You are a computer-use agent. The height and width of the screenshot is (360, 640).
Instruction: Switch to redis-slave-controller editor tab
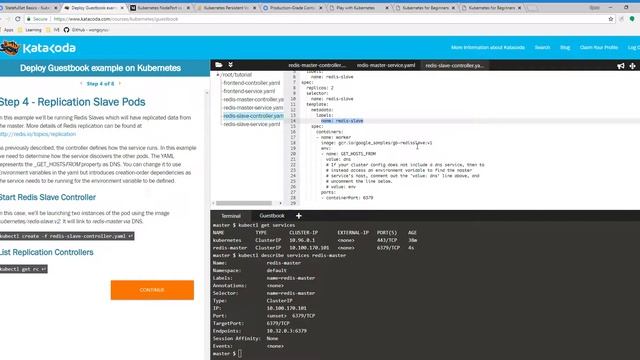click(454, 65)
